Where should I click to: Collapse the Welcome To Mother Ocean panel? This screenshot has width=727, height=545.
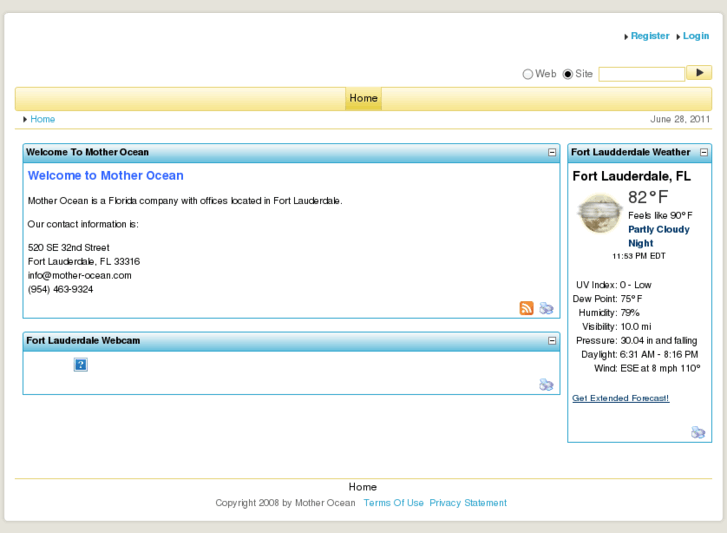[x=552, y=152]
